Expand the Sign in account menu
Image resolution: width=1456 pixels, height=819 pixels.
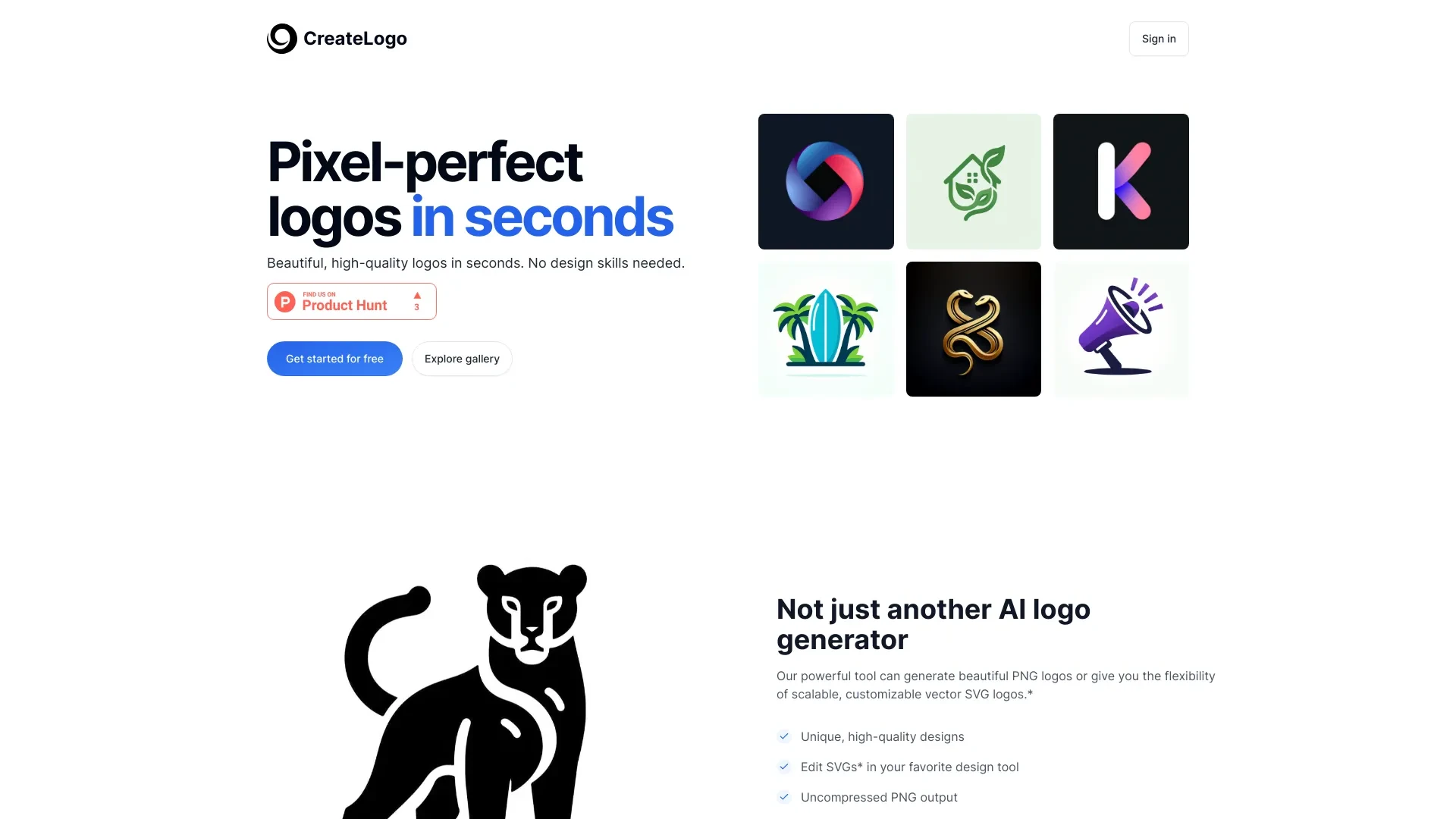point(1158,38)
